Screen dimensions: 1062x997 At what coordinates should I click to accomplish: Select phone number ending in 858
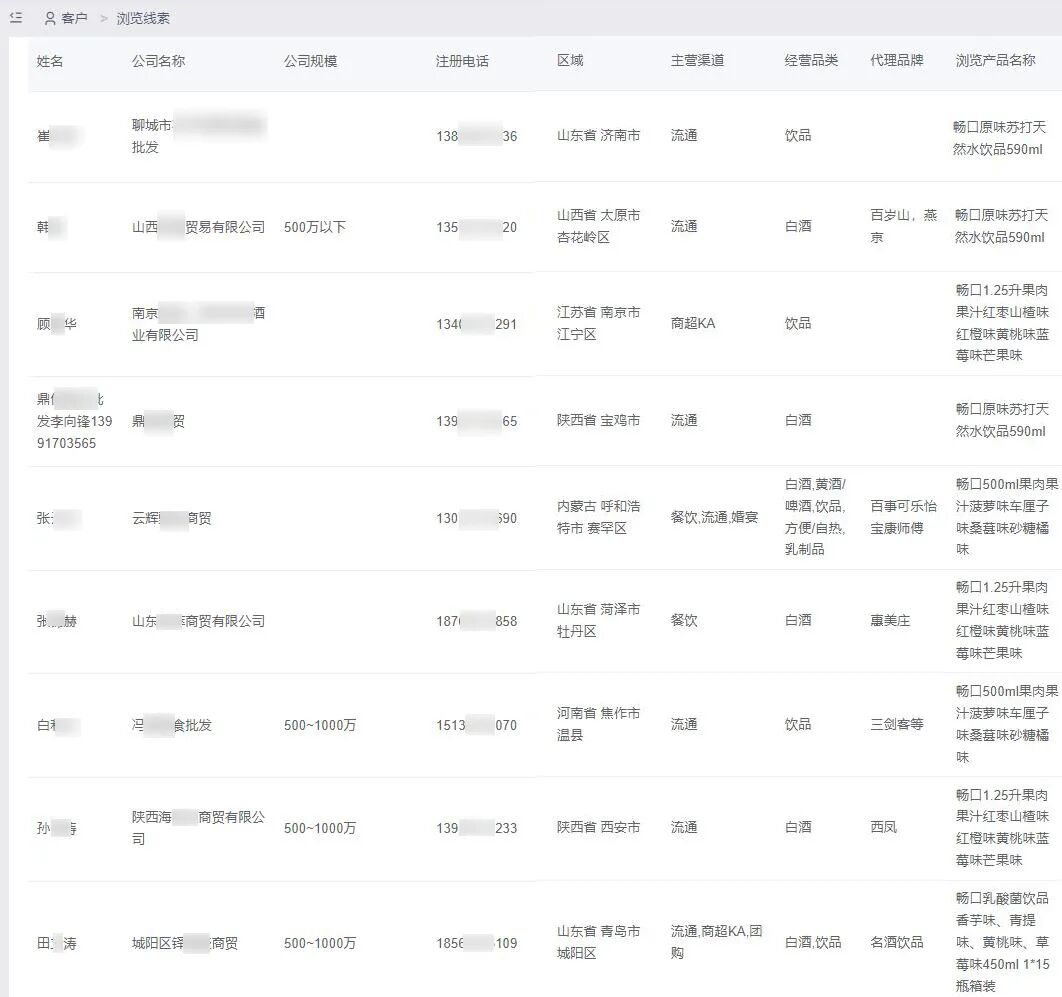point(477,621)
